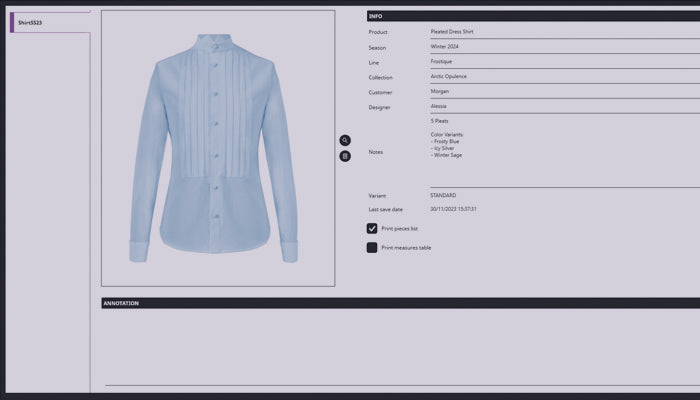Click the ANNOTATION section header
Viewport: 700px width, 400px height.
400,303
